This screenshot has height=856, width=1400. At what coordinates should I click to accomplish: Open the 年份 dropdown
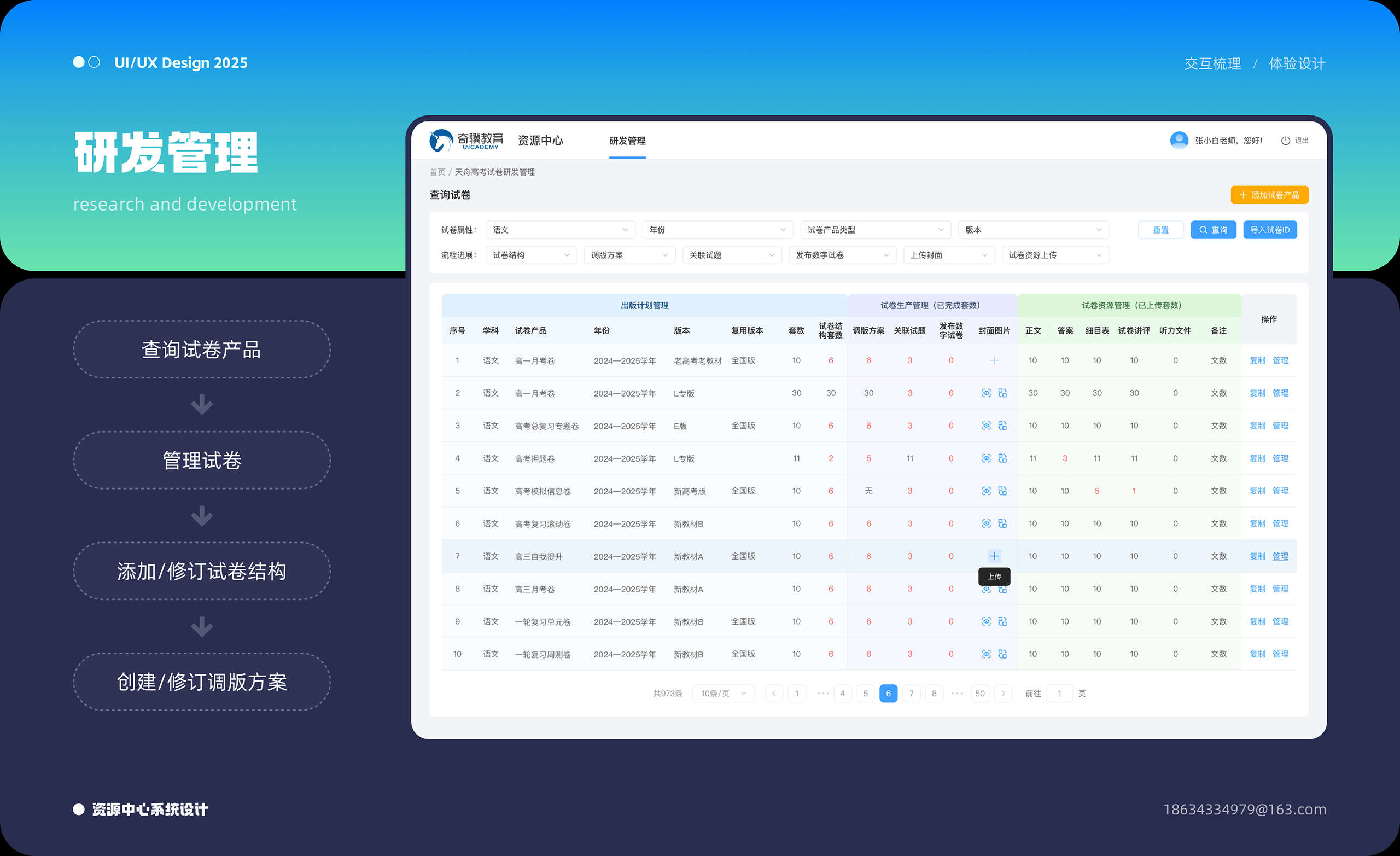click(717, 230)
